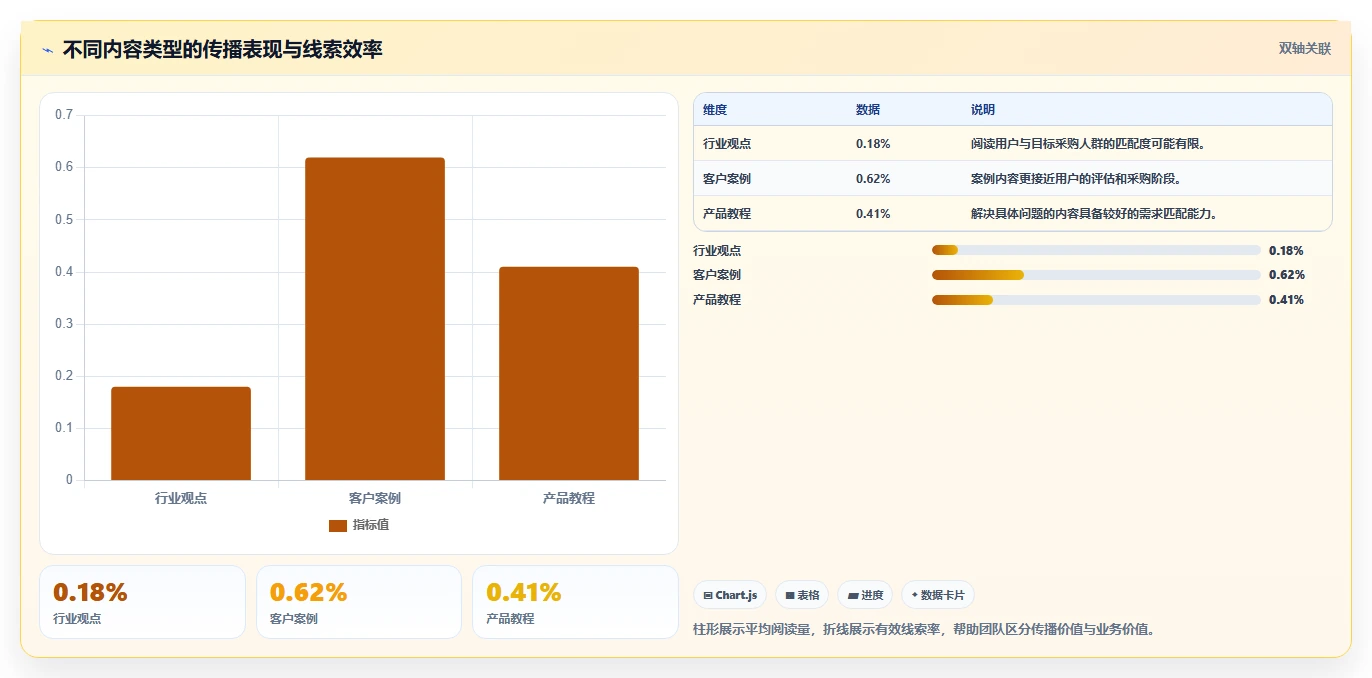The height and width of the screenshot is (678, 1372).
Task: Click the 0.5 y-axis tick label
Action: 64,219
